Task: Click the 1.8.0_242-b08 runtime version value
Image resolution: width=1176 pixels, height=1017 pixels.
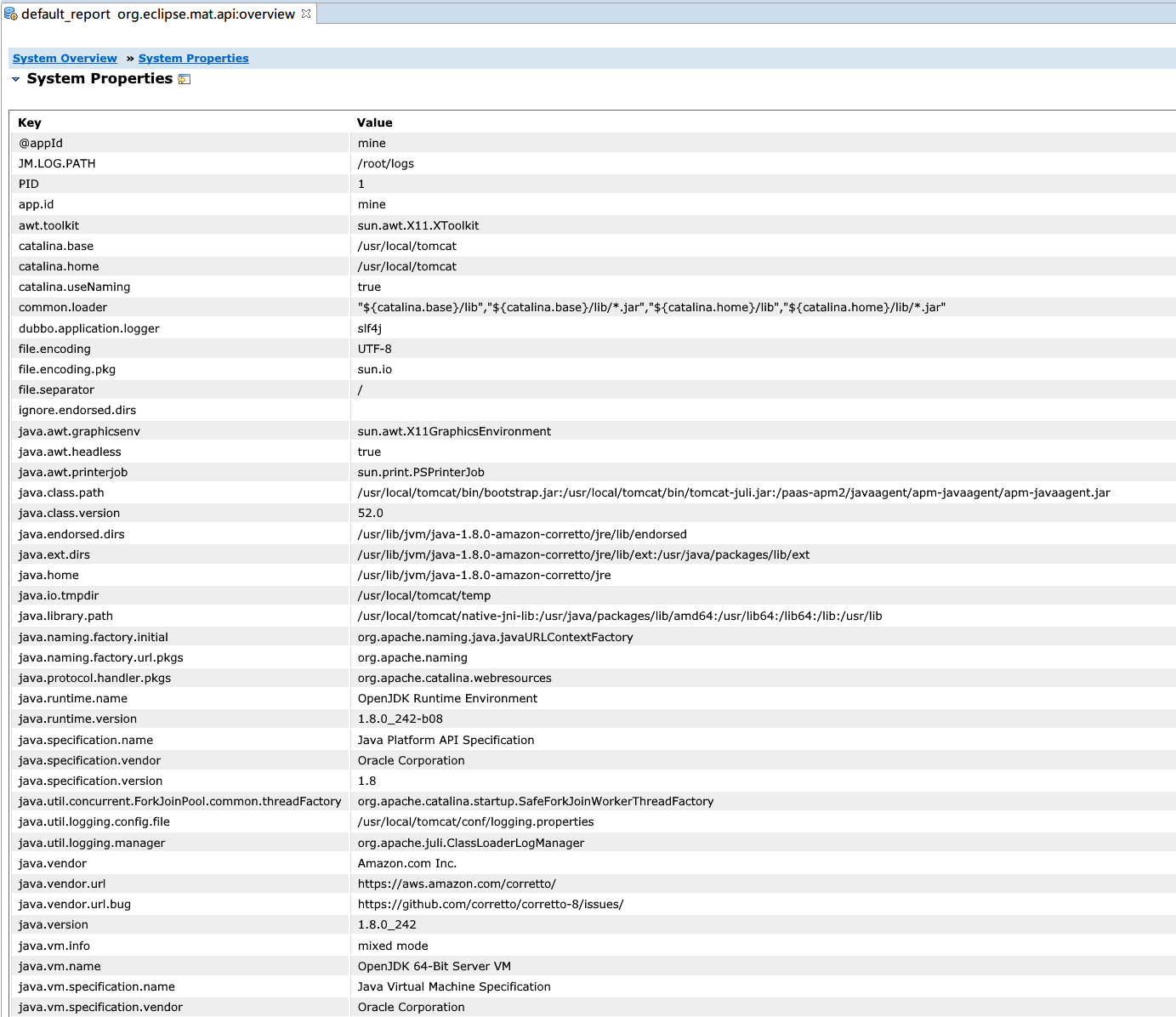Action: pyautogui.click(x=401, y=719)
